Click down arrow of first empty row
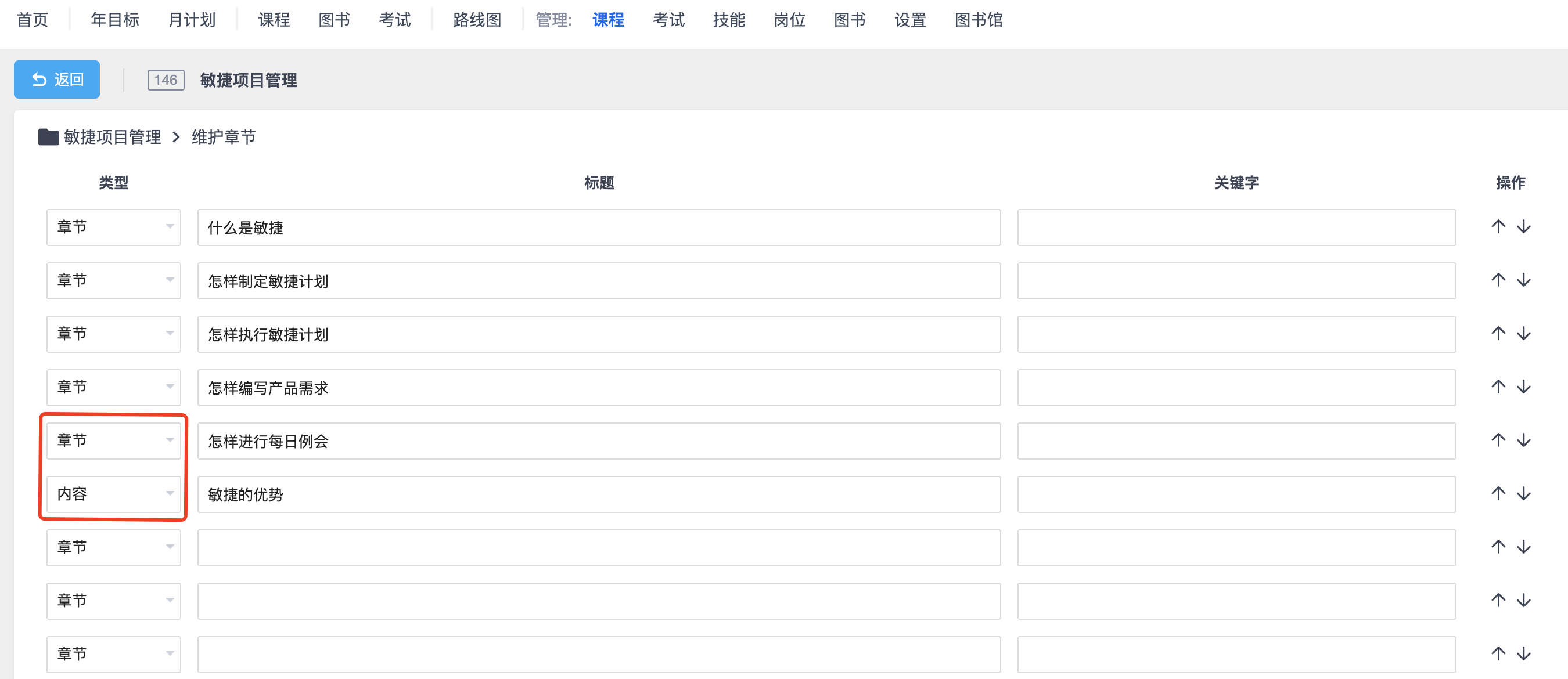Viewport: 1568px width, 679px height. [1523, 548]
